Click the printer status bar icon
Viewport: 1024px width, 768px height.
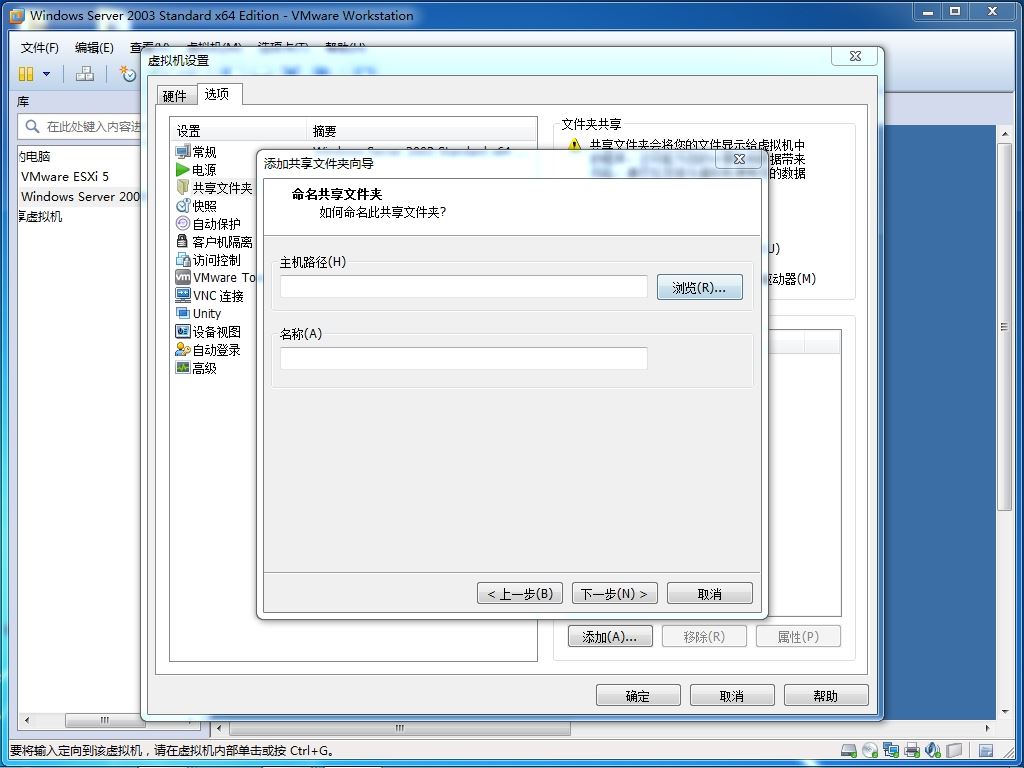pyautogui.click(x=912, y=750)
